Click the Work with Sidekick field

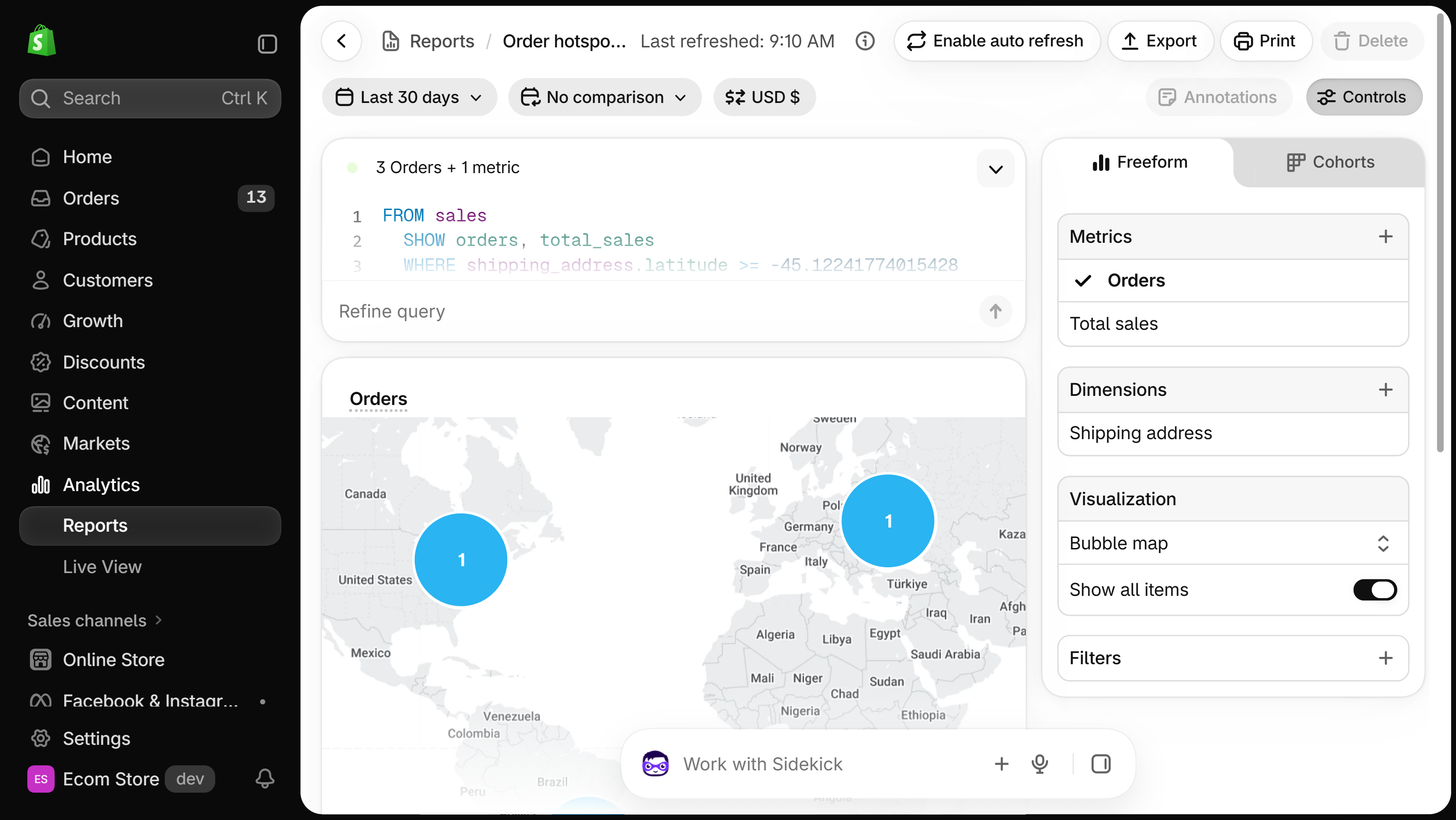[x=831, y=764]
